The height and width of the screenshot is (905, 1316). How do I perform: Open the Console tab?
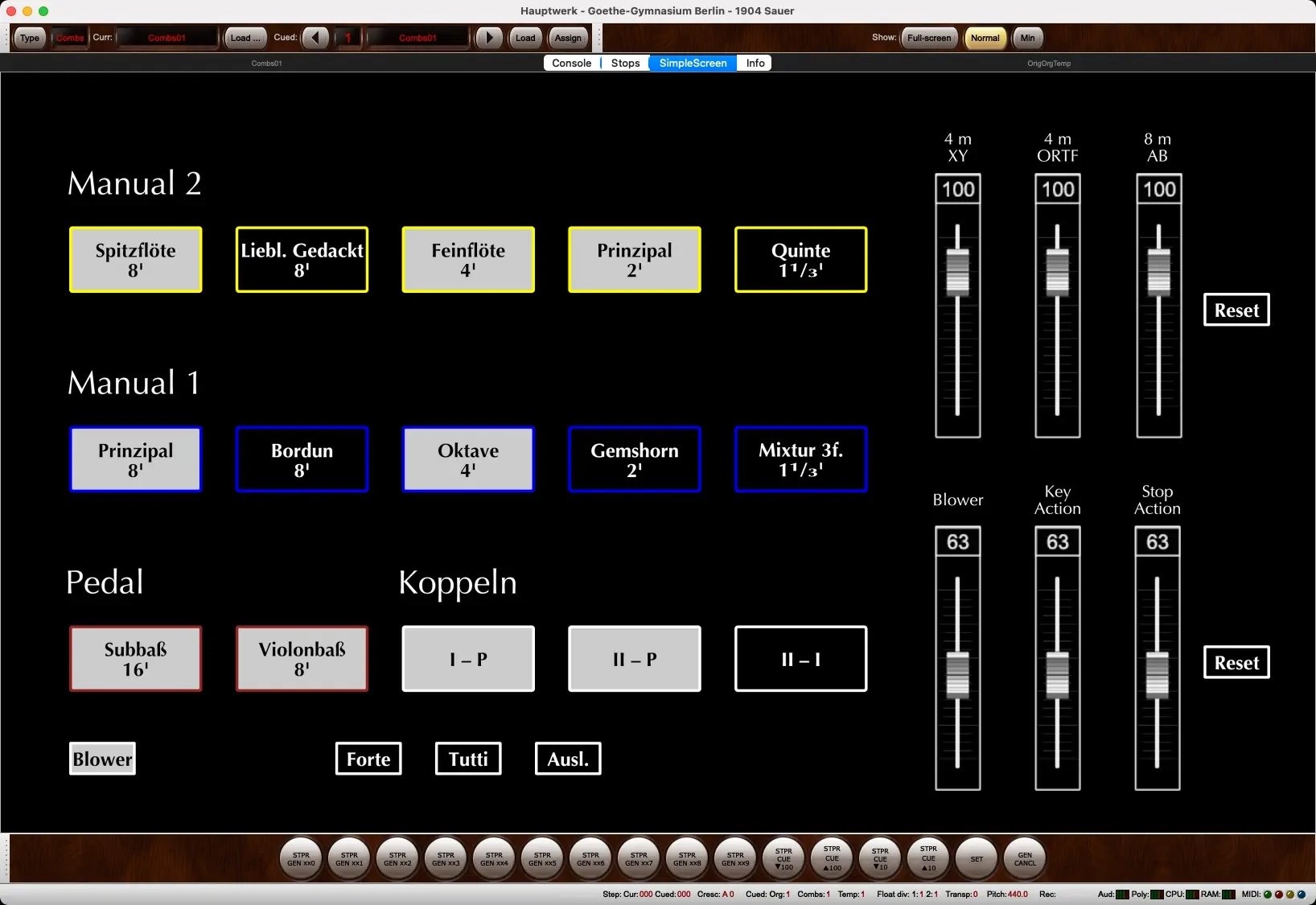[572, 63]
